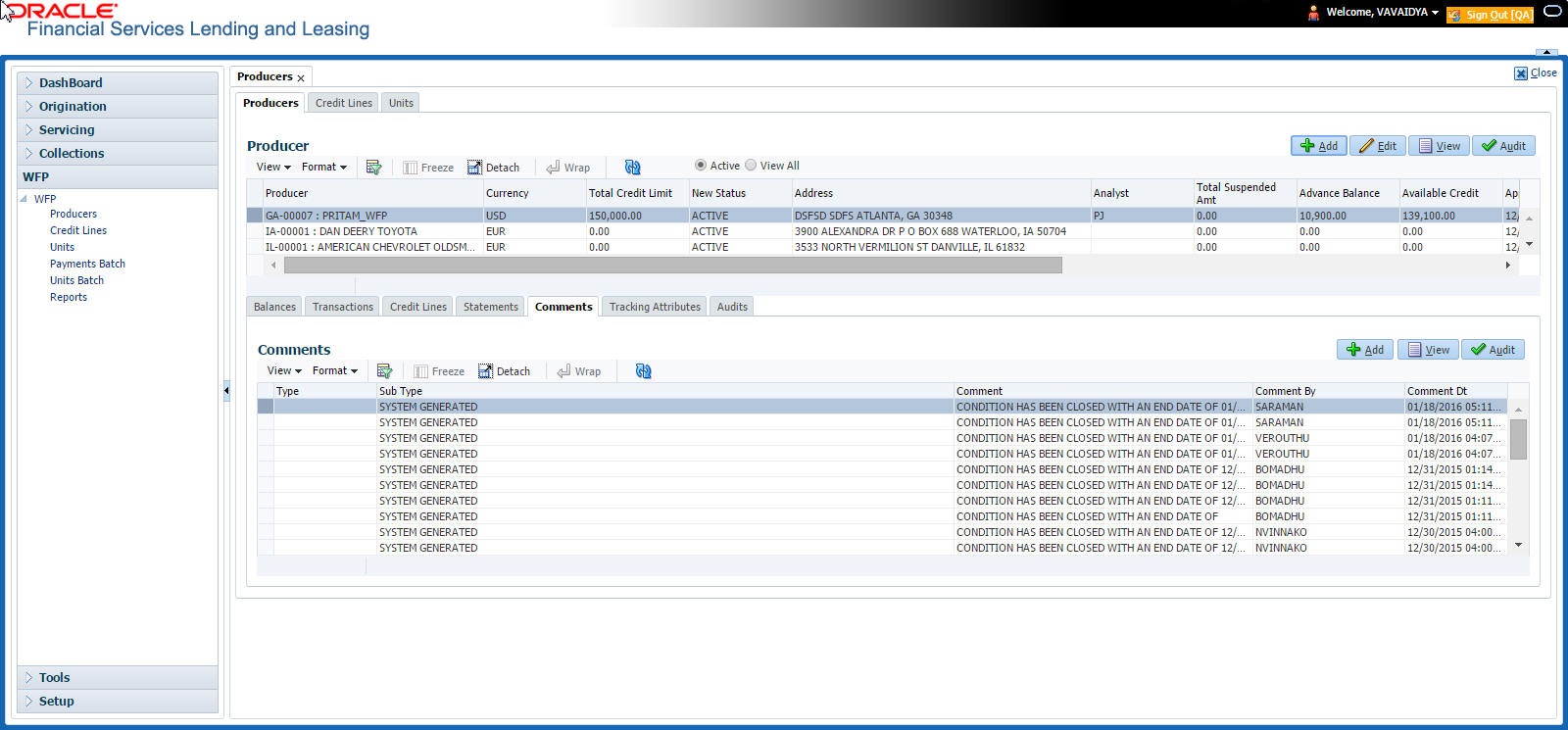The image size is (1568, 730).
Task: Select the Active radio button
Action: [x=700, y=166]
